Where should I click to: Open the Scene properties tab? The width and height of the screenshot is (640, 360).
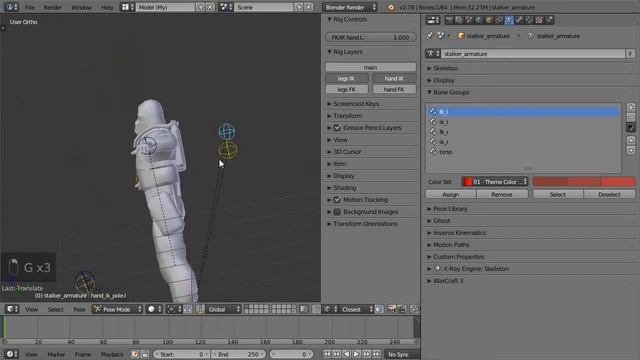[x=469, y=20]
